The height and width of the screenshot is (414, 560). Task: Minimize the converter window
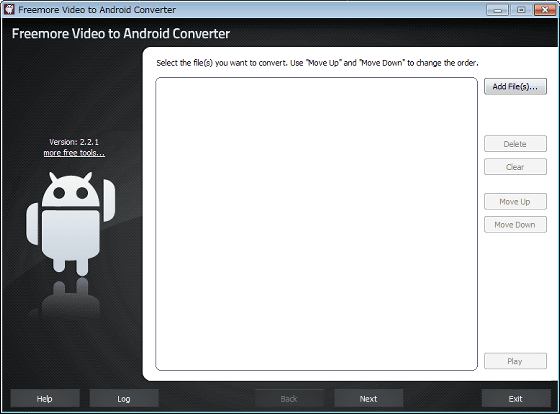(x=497, y=10)
